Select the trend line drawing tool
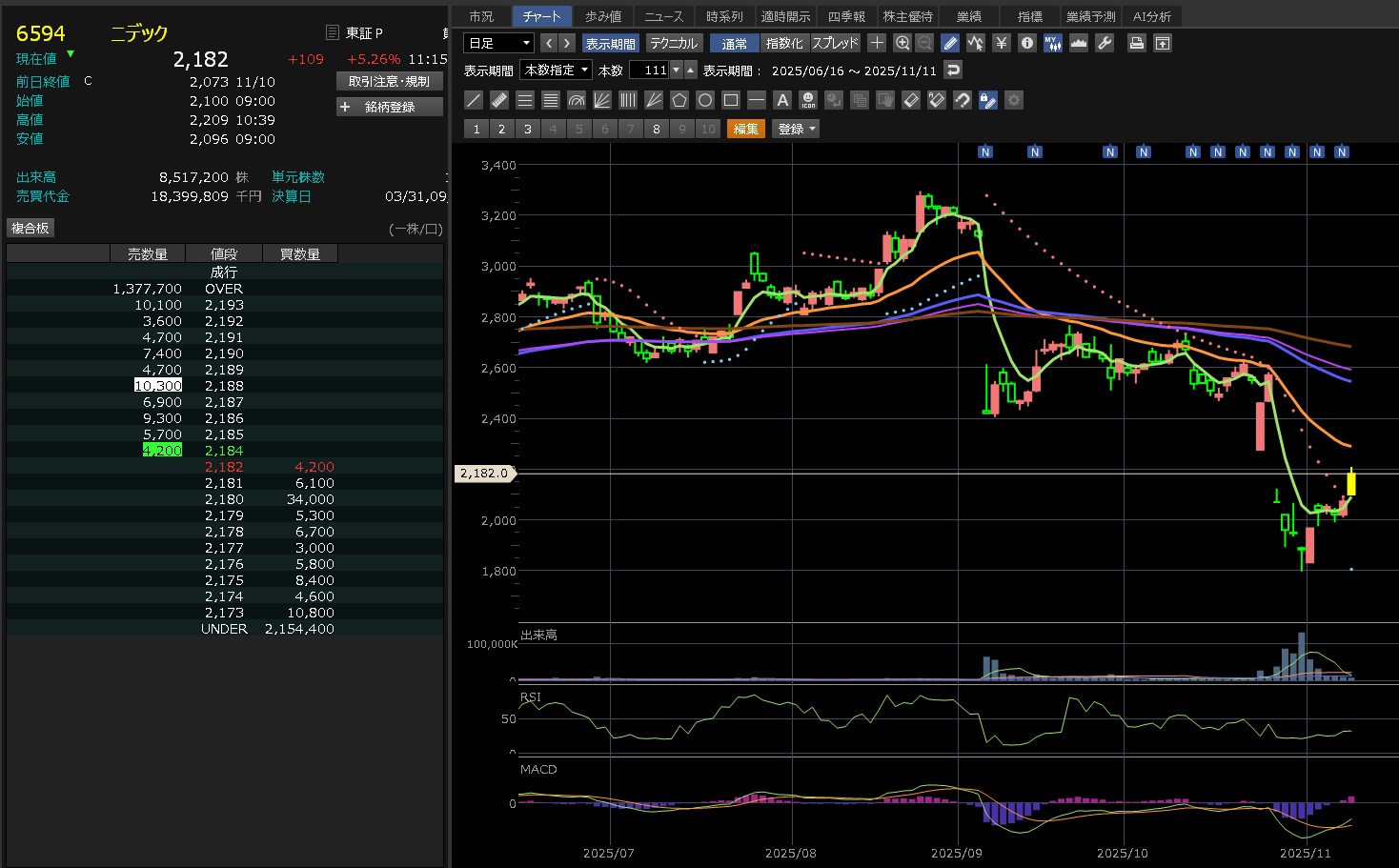 [x=474, y=100]
